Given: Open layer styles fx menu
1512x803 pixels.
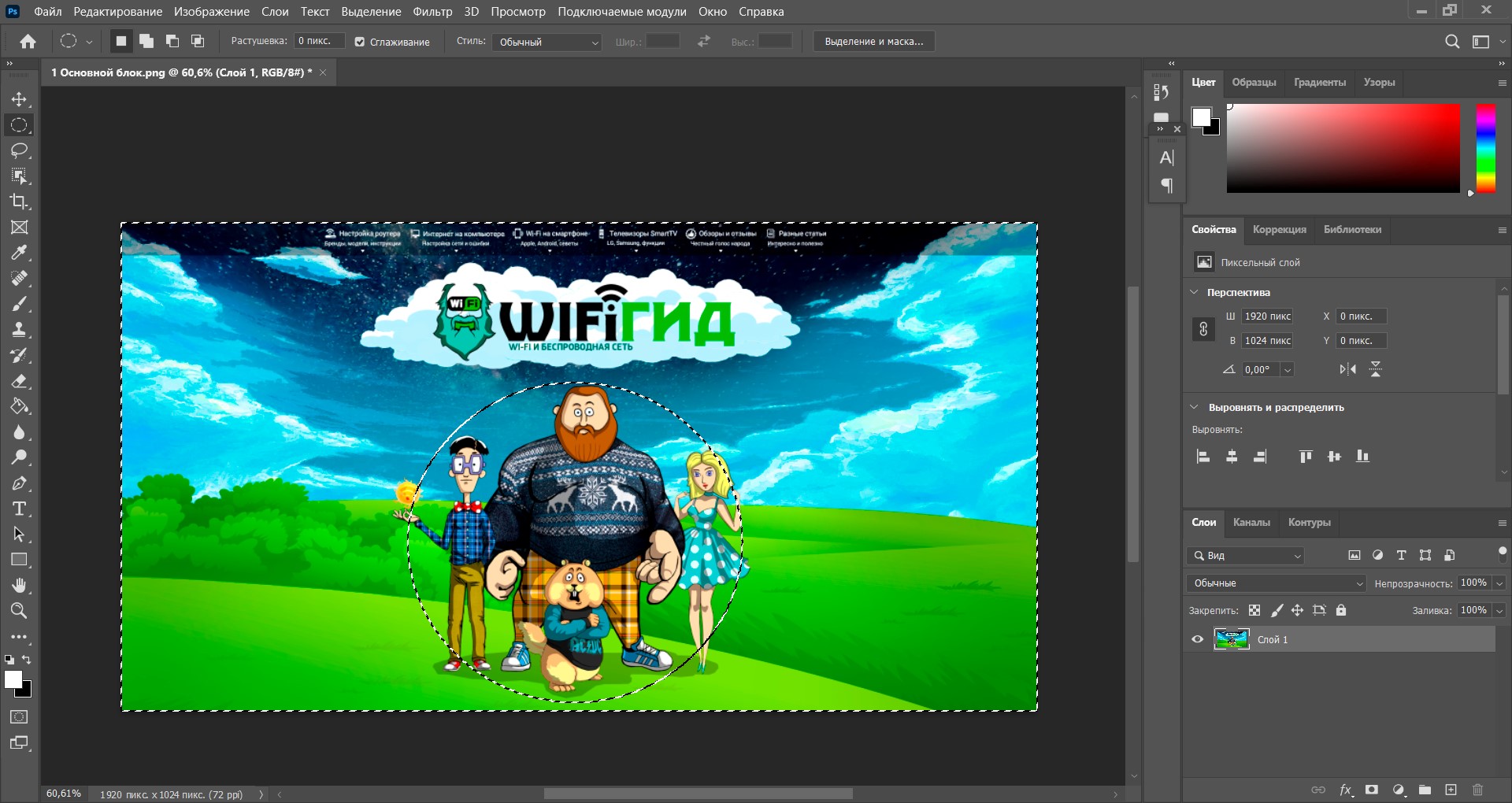Looking at the screenshot, I should click(x=1346, y=790).
